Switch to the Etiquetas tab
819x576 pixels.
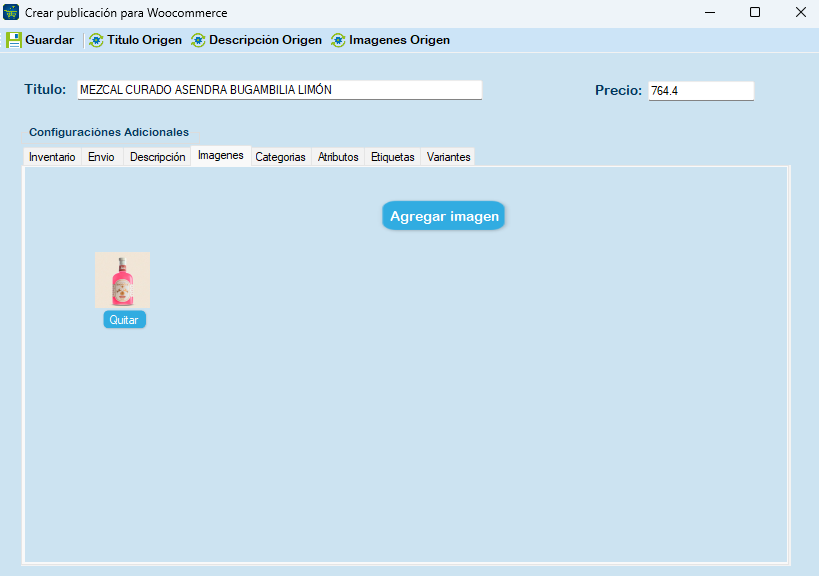392,157
